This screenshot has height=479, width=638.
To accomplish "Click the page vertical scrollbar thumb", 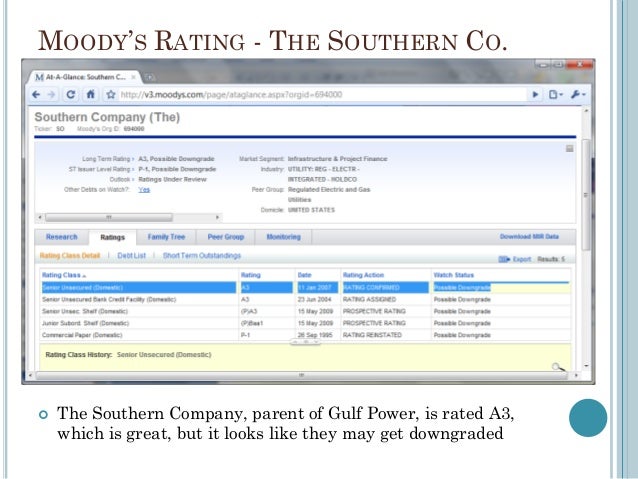I will [586, 195].
